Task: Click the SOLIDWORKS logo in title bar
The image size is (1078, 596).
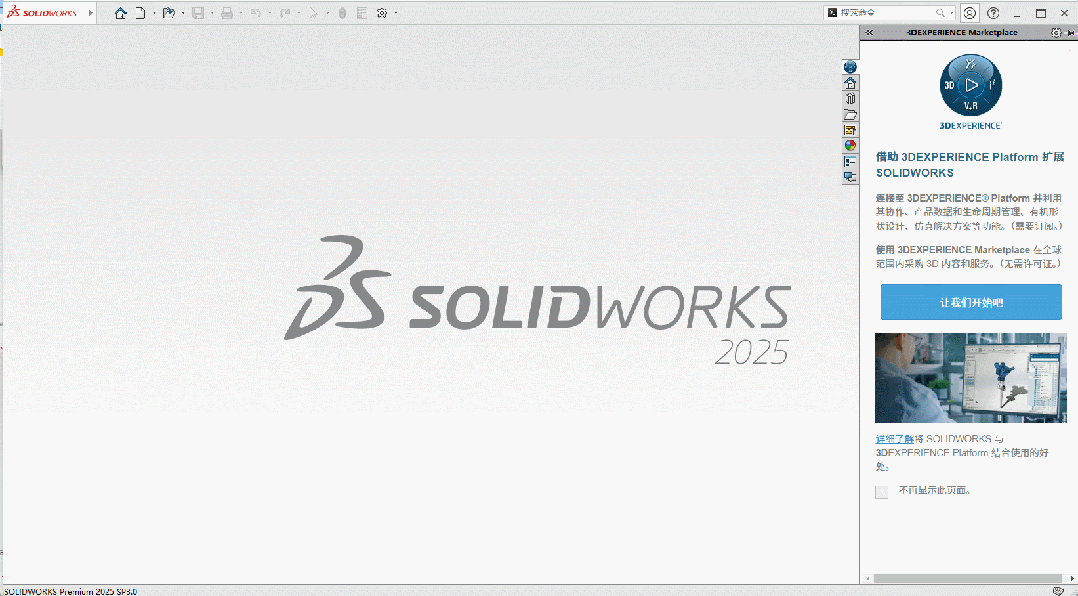Action: [x=41, y=12]
